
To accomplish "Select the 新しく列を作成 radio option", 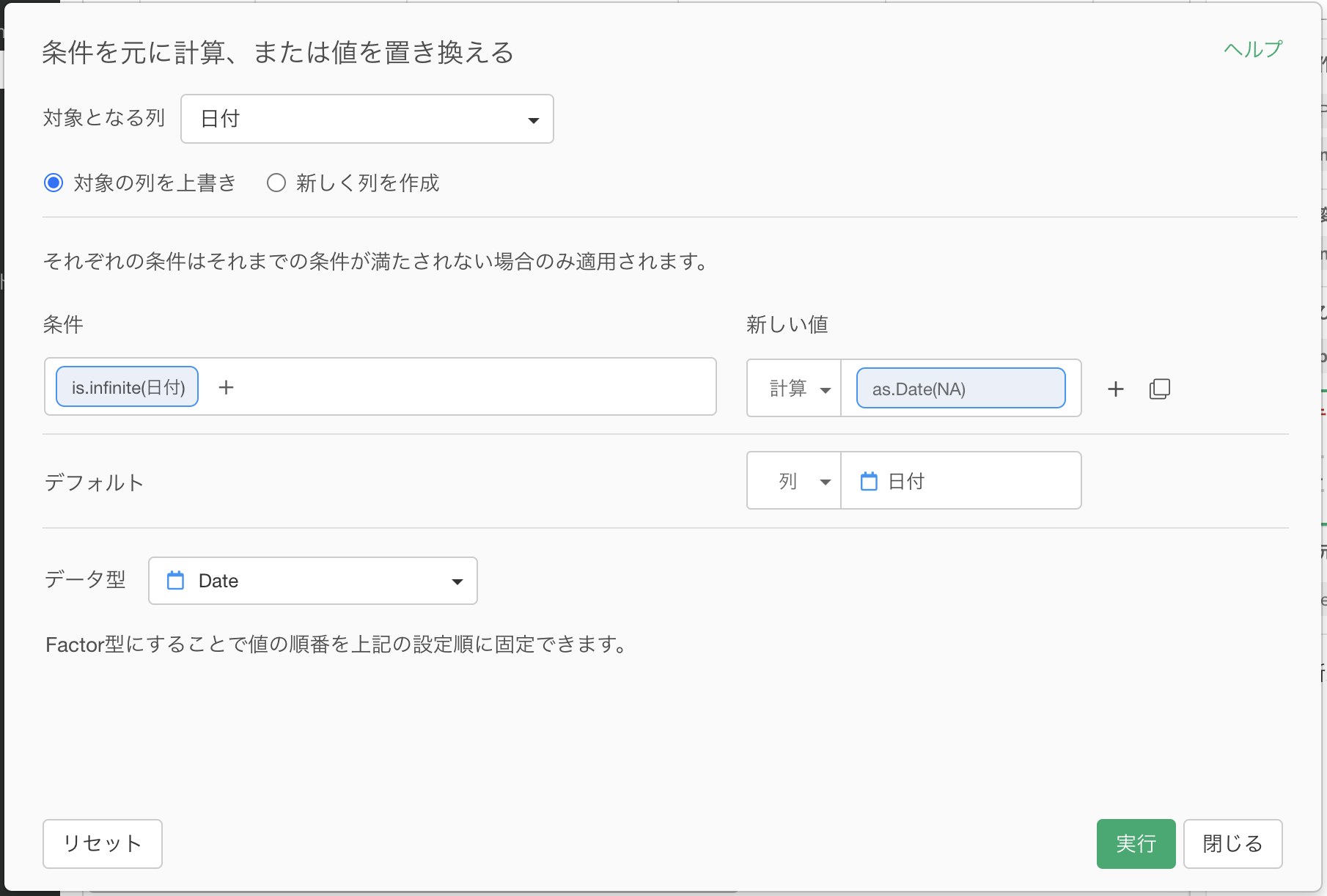I will click(276, 183).
